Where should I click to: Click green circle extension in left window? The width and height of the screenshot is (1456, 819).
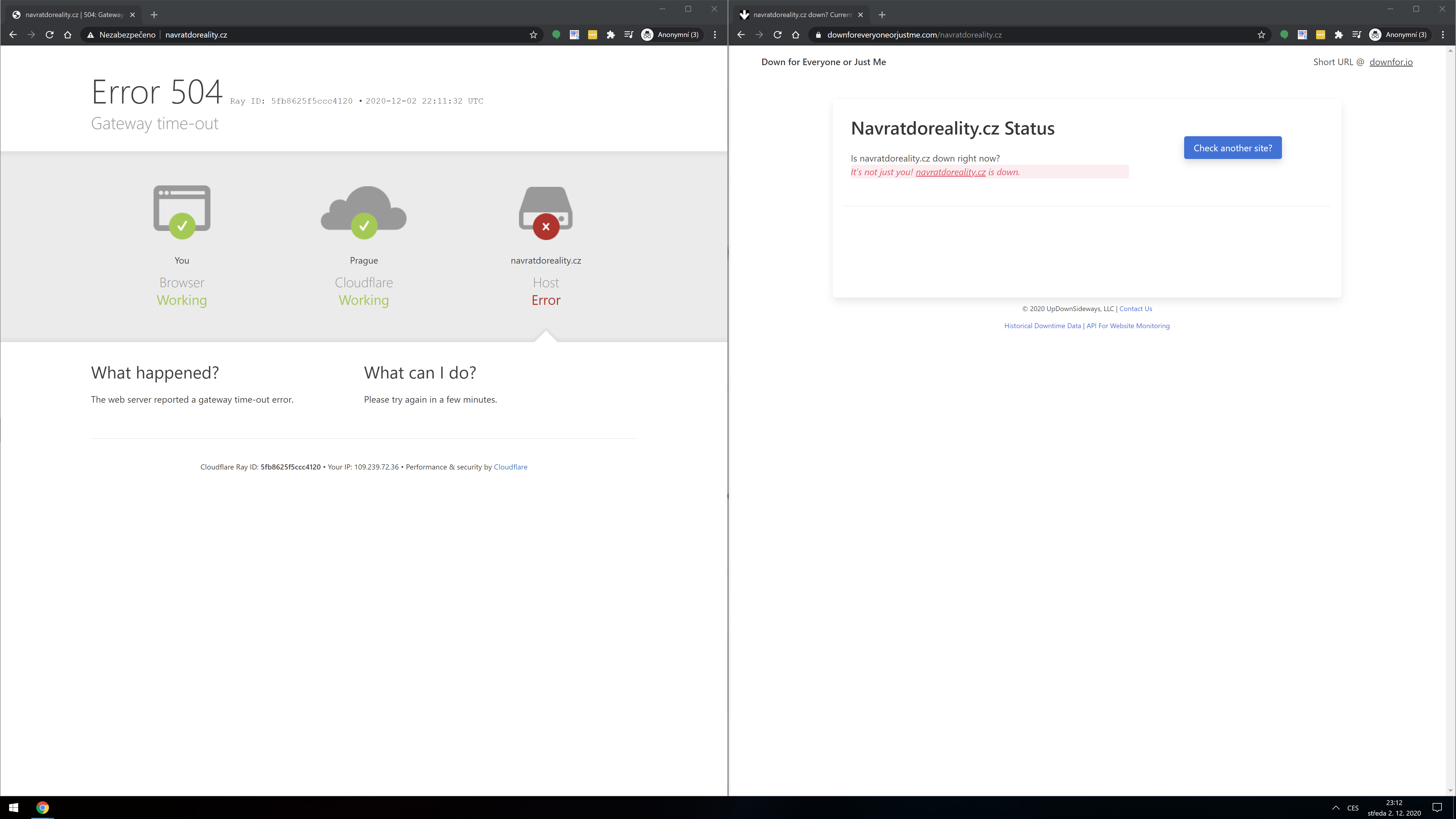click(556, 34)
